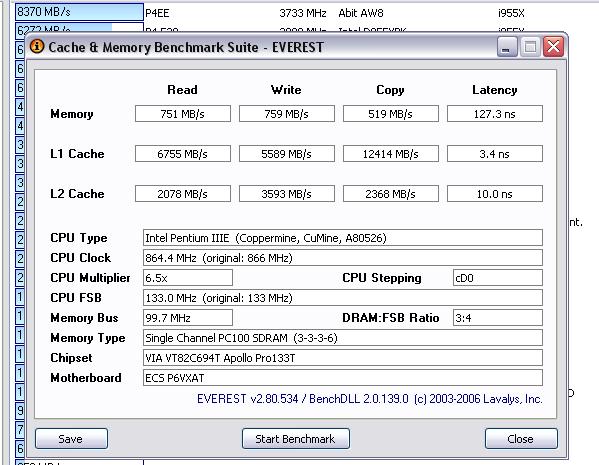Screen dimensions: 599x465
Task: Close the benchmark window with red X
Action: pyautogui.click(x=553, y=47)
